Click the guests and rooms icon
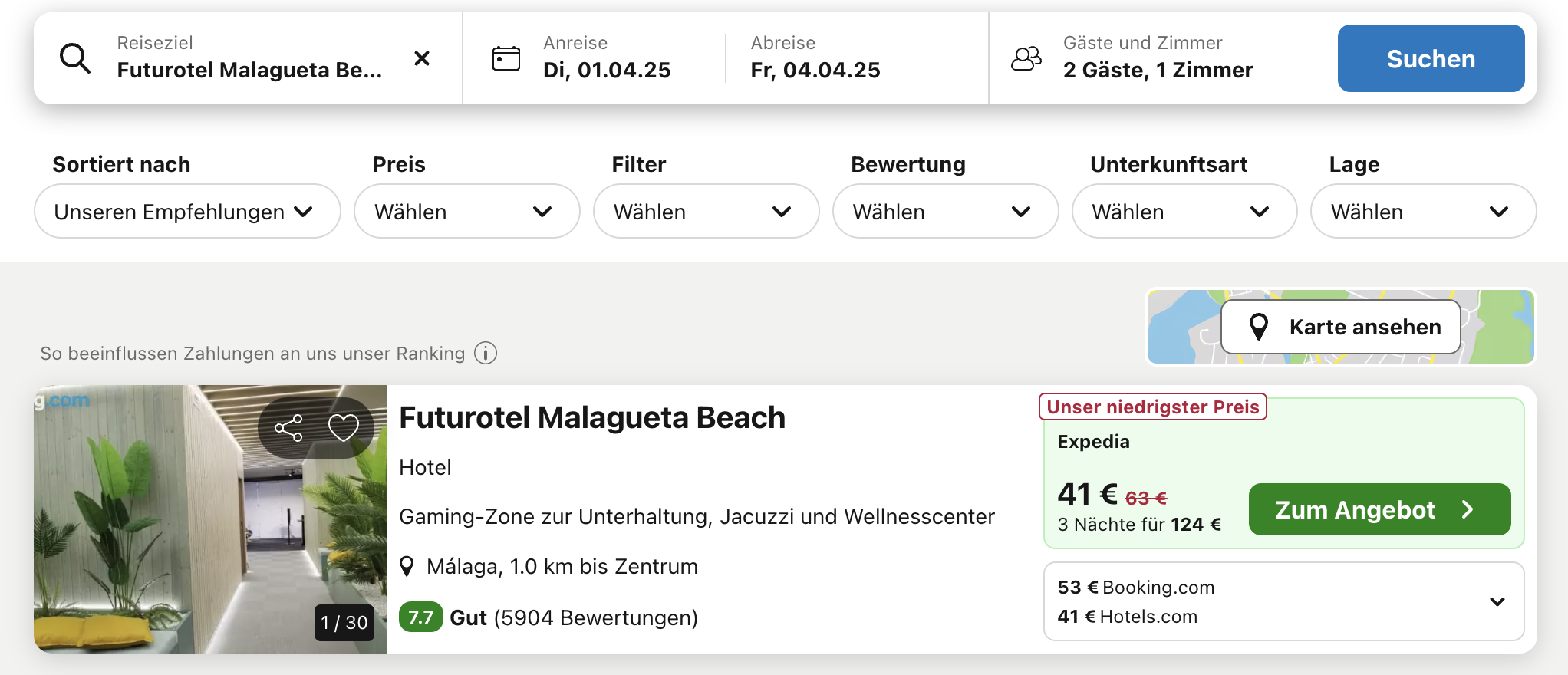 point(1026,58)
